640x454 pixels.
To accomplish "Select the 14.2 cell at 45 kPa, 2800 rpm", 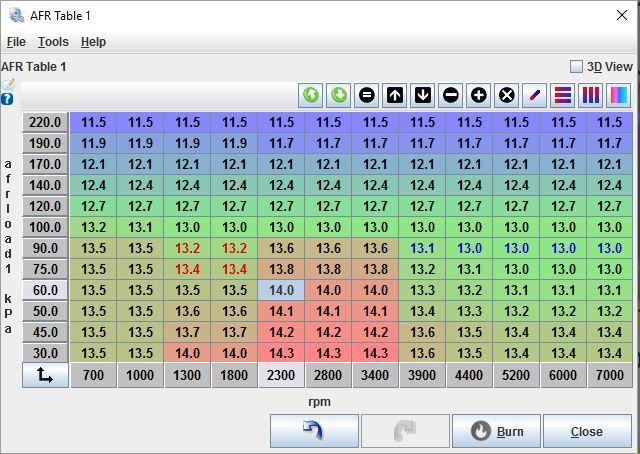I will [328, 332].
